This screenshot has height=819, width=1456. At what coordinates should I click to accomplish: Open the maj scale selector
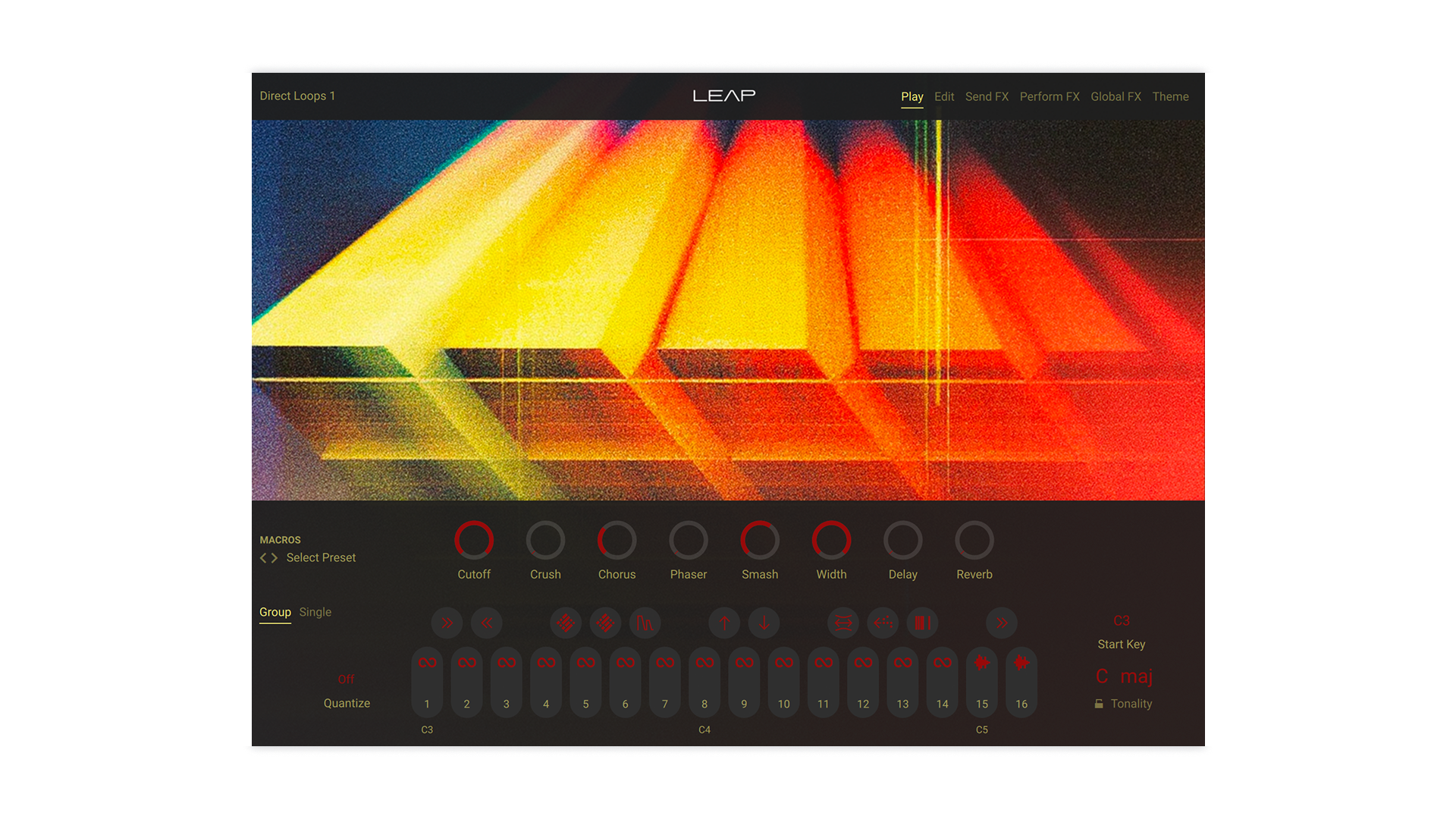click(x=1137, y=676)
